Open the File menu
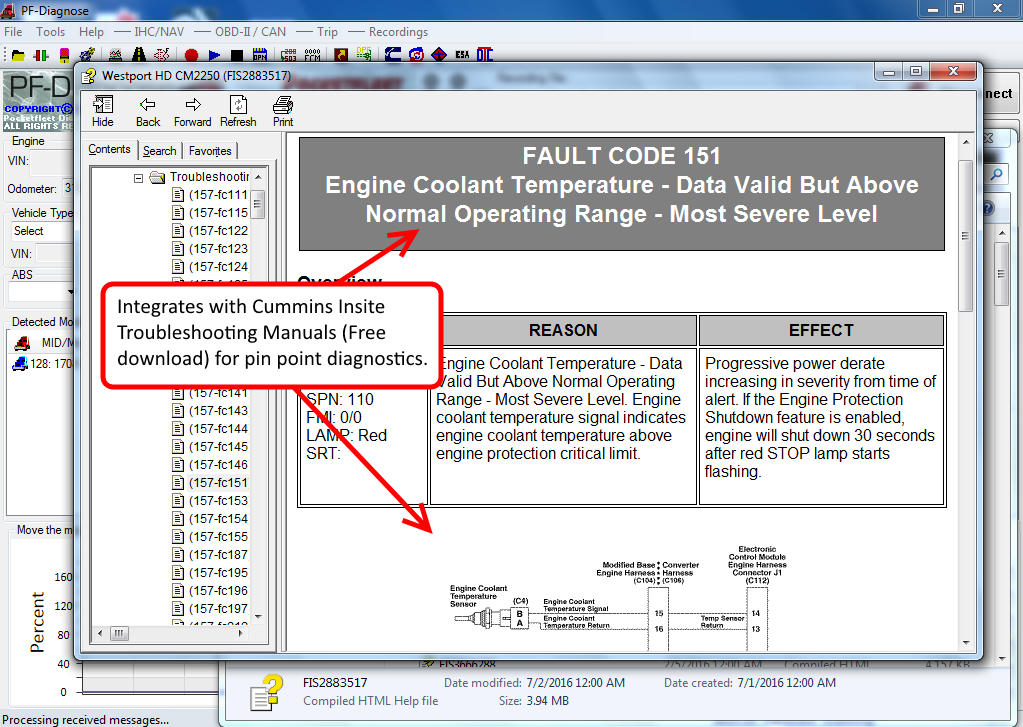The image size is (1023, 727). click(13, 31)
